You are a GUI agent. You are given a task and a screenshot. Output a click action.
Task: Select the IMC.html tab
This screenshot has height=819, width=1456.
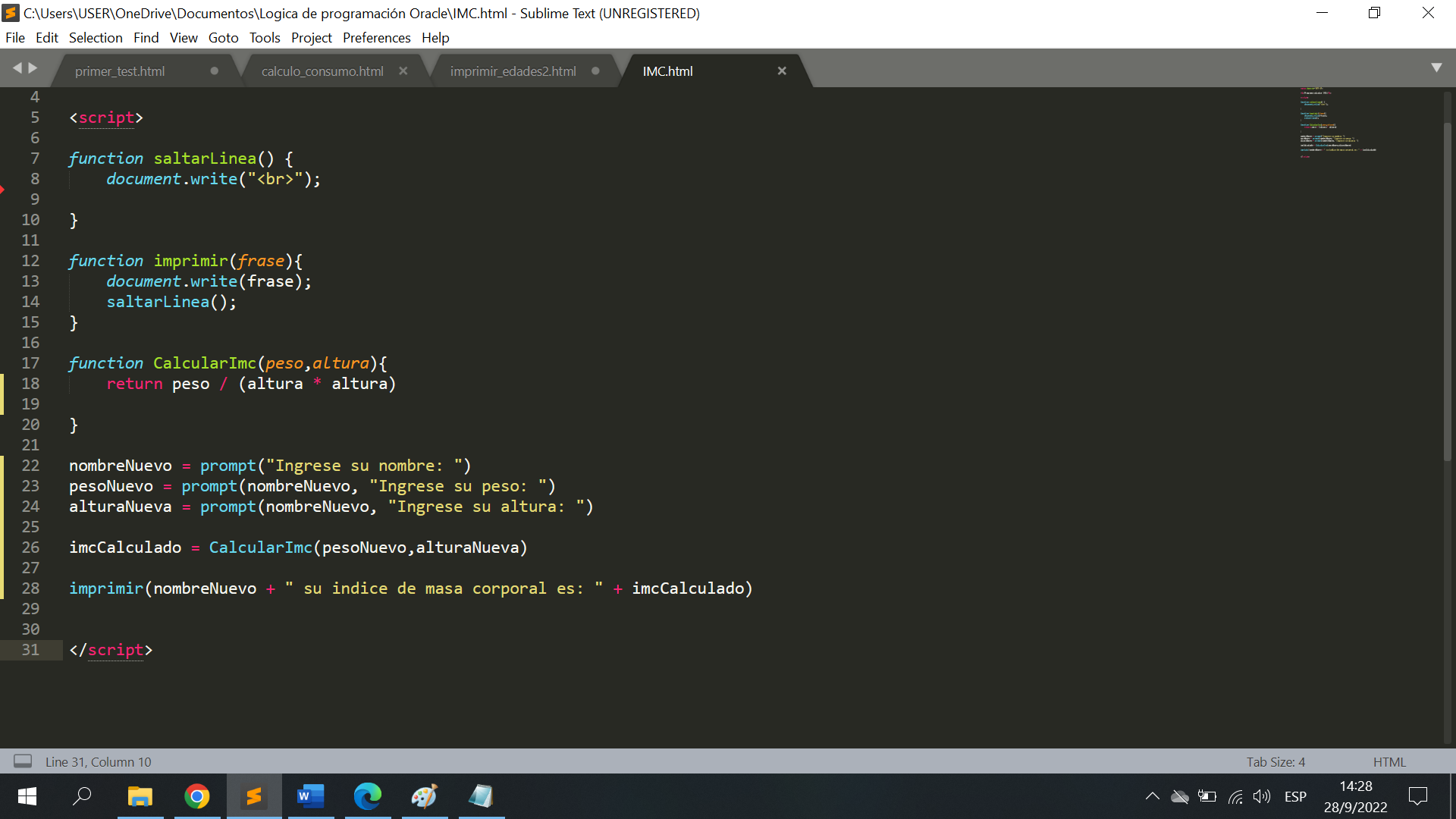(x=666, y=71)
